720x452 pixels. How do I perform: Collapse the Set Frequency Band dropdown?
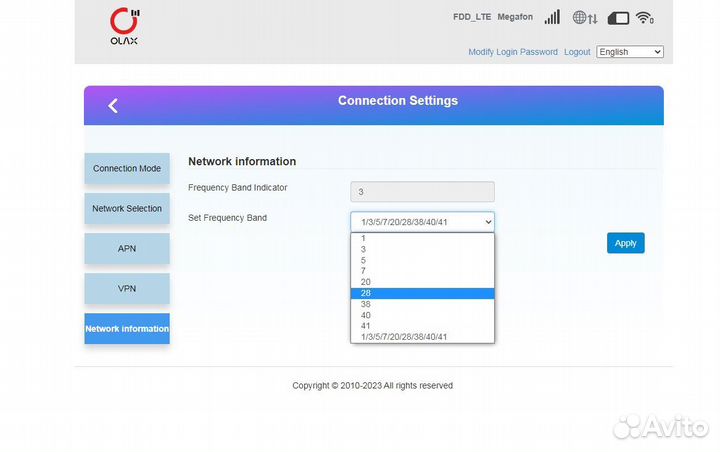pos(422,221)
